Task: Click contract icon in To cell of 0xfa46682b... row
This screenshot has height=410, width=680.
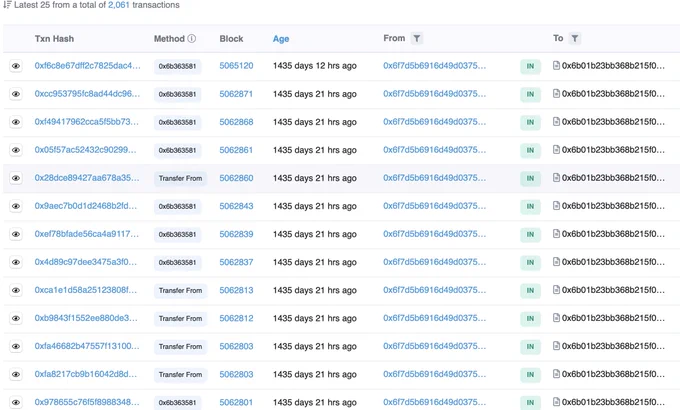Action: coord(556,346)
